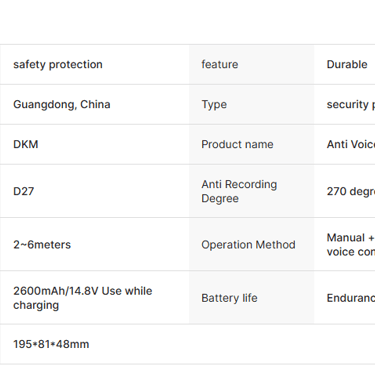Image resolution: width=375 pixels, height=366 pixels.
Task: Click the '195*81*48mm' dimension value
Action: pos(51,344)
